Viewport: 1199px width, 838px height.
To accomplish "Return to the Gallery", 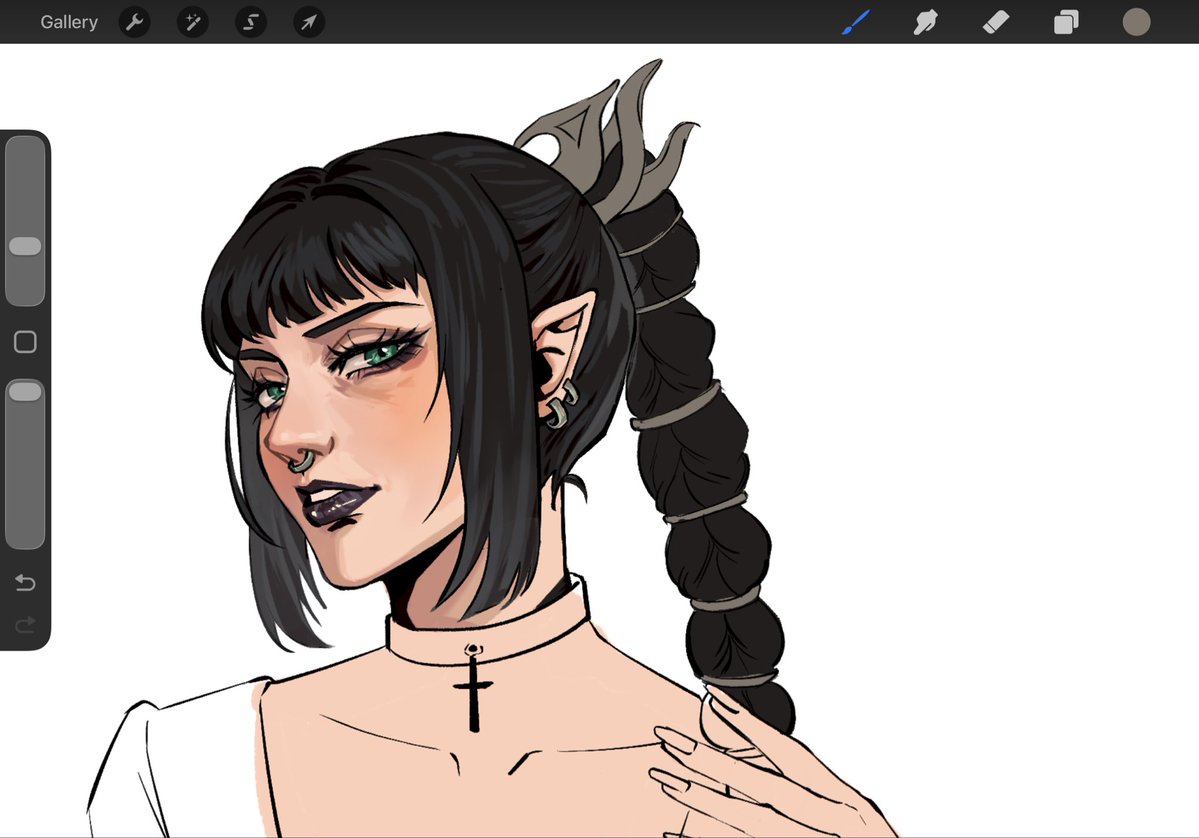I will pyautogui.click(x=69, y=22).
